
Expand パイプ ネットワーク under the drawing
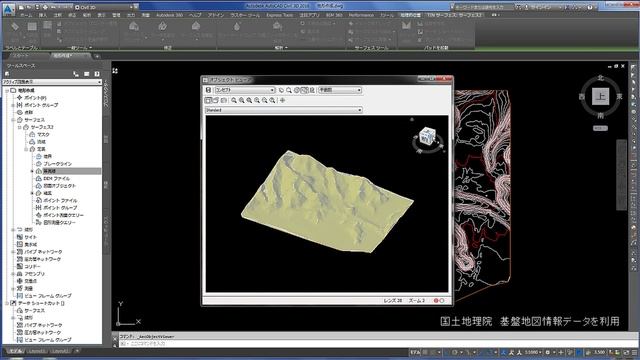coord(13,252)
